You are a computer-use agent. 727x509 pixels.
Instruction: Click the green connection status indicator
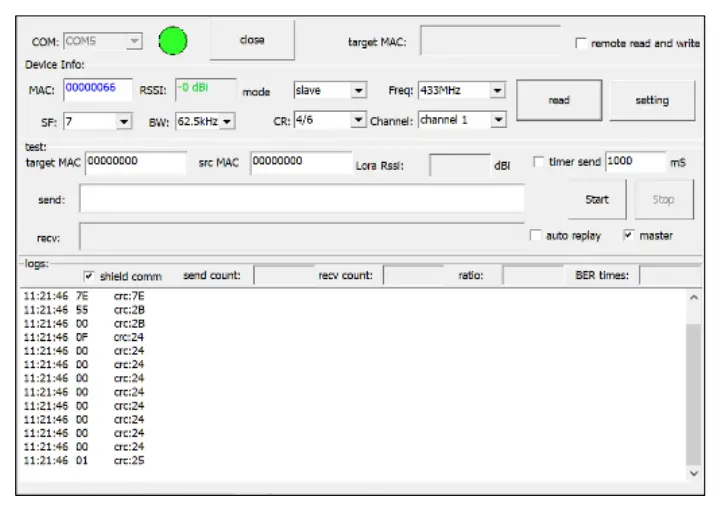click(x=173, y=41)
